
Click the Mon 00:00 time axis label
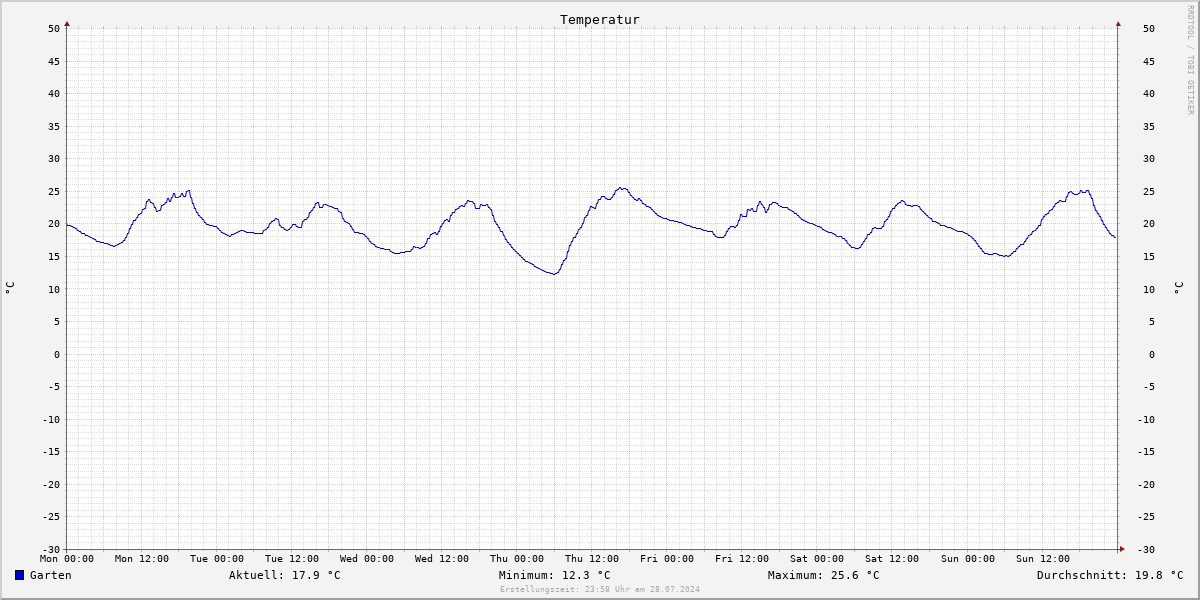tap(67, 559)
